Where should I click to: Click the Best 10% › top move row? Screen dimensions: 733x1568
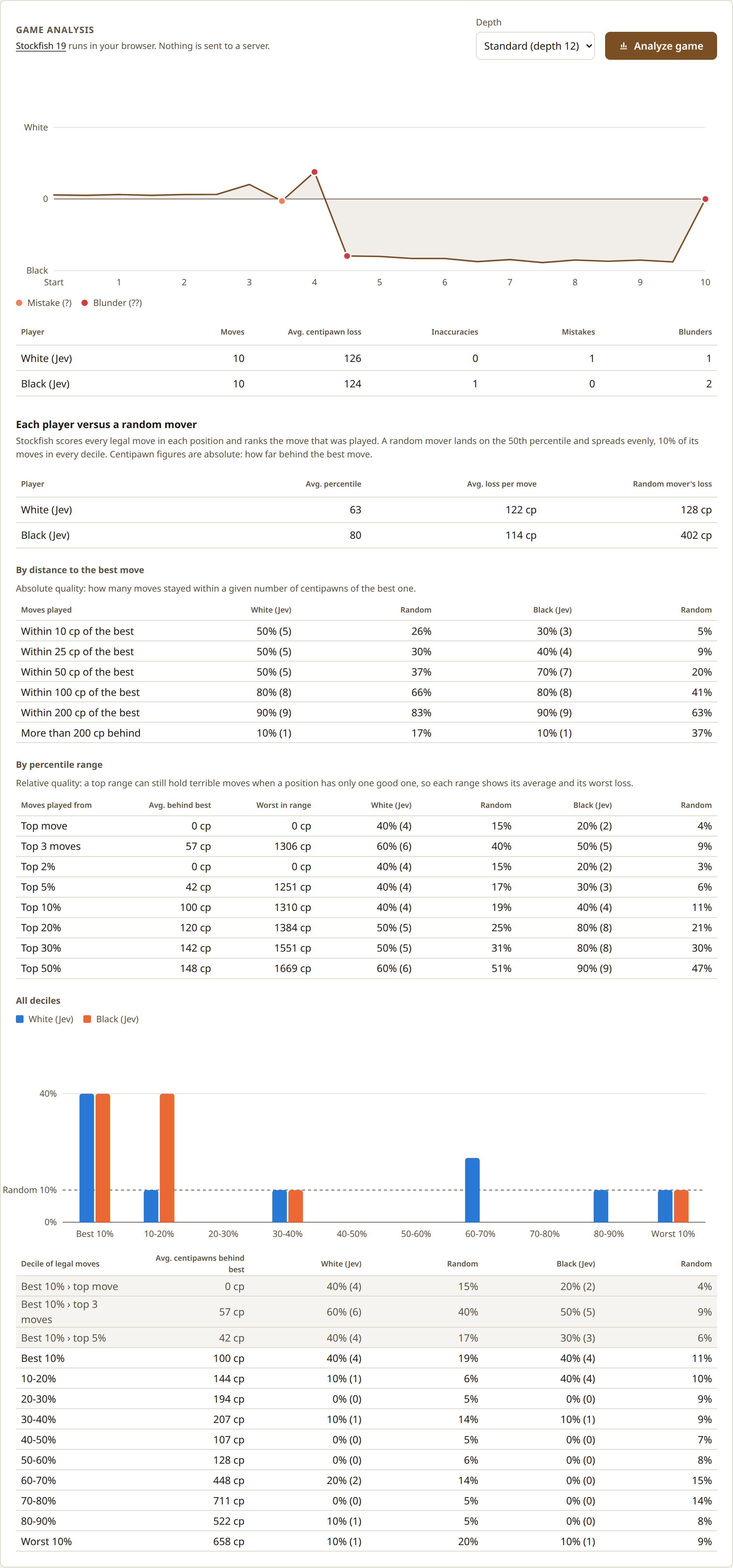[366, 1286]
